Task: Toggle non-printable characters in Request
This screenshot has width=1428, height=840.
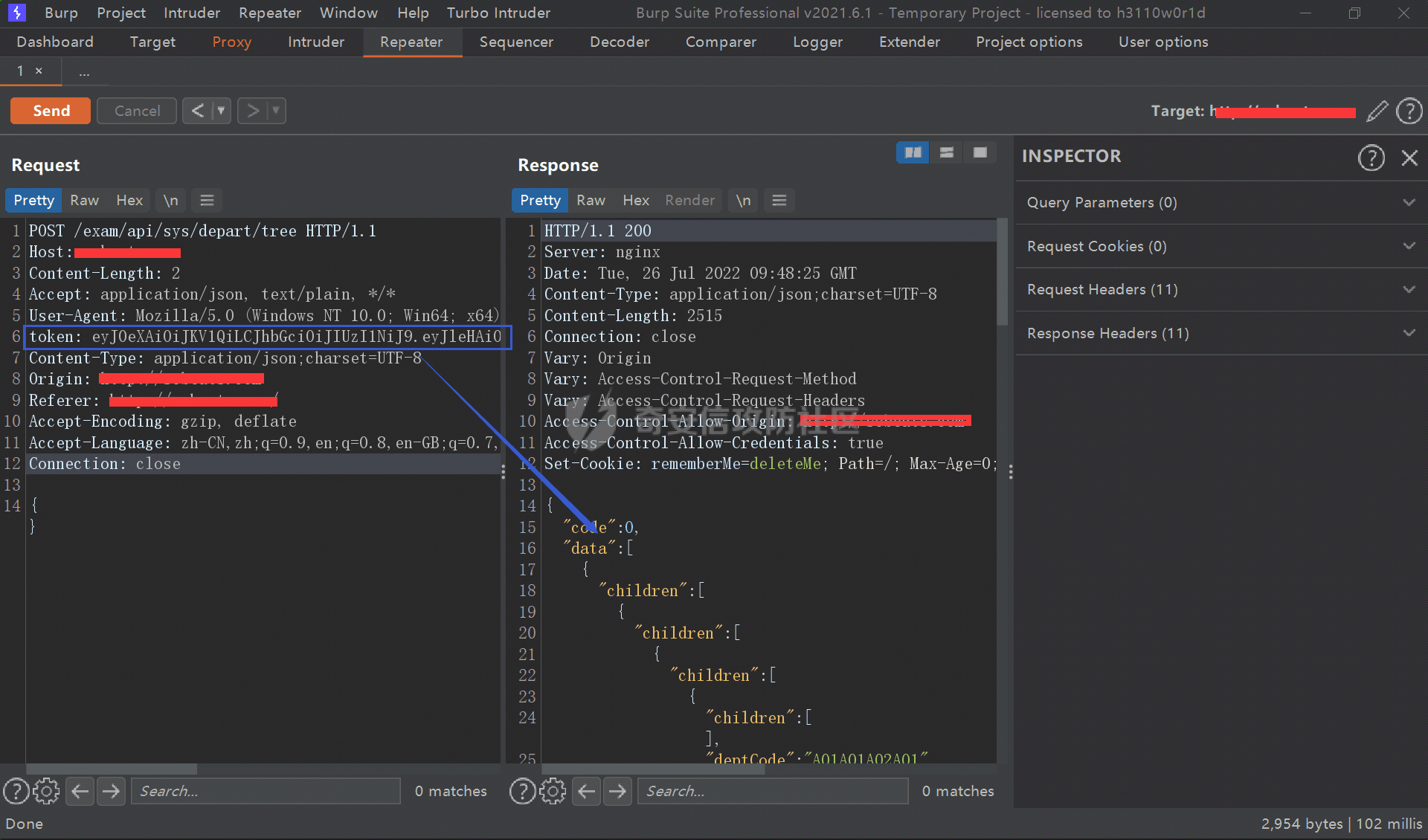Action: coord(171,200)
